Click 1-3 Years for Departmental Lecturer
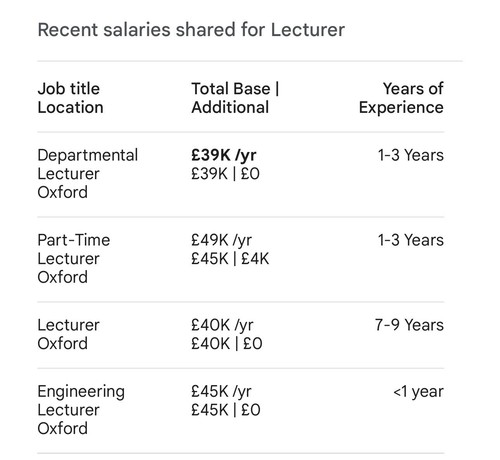Image resolution: width=500 pixels, height=460 pixels. [x=410, y=155]
